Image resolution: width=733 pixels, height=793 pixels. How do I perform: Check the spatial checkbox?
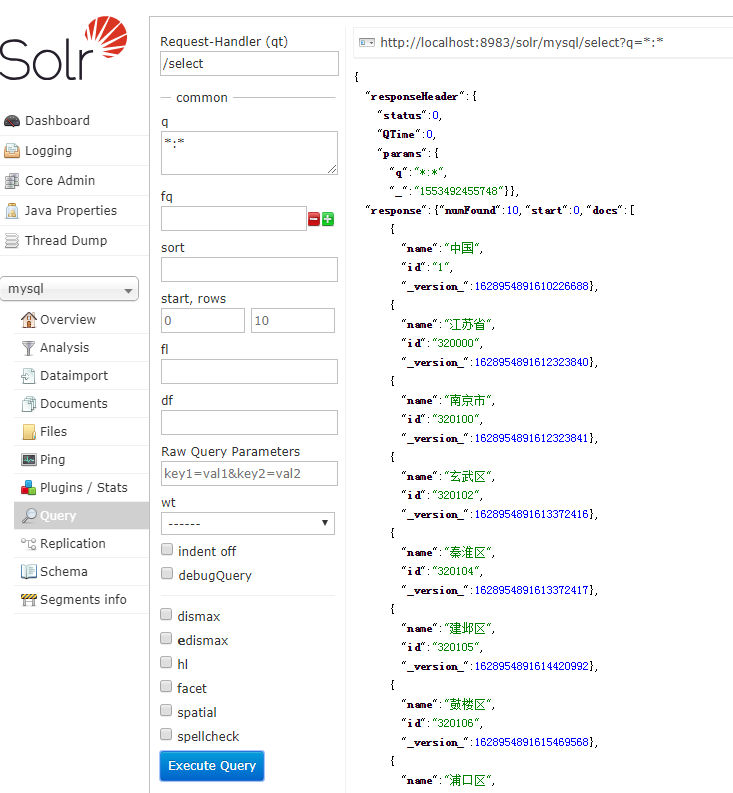pos(166,710)
